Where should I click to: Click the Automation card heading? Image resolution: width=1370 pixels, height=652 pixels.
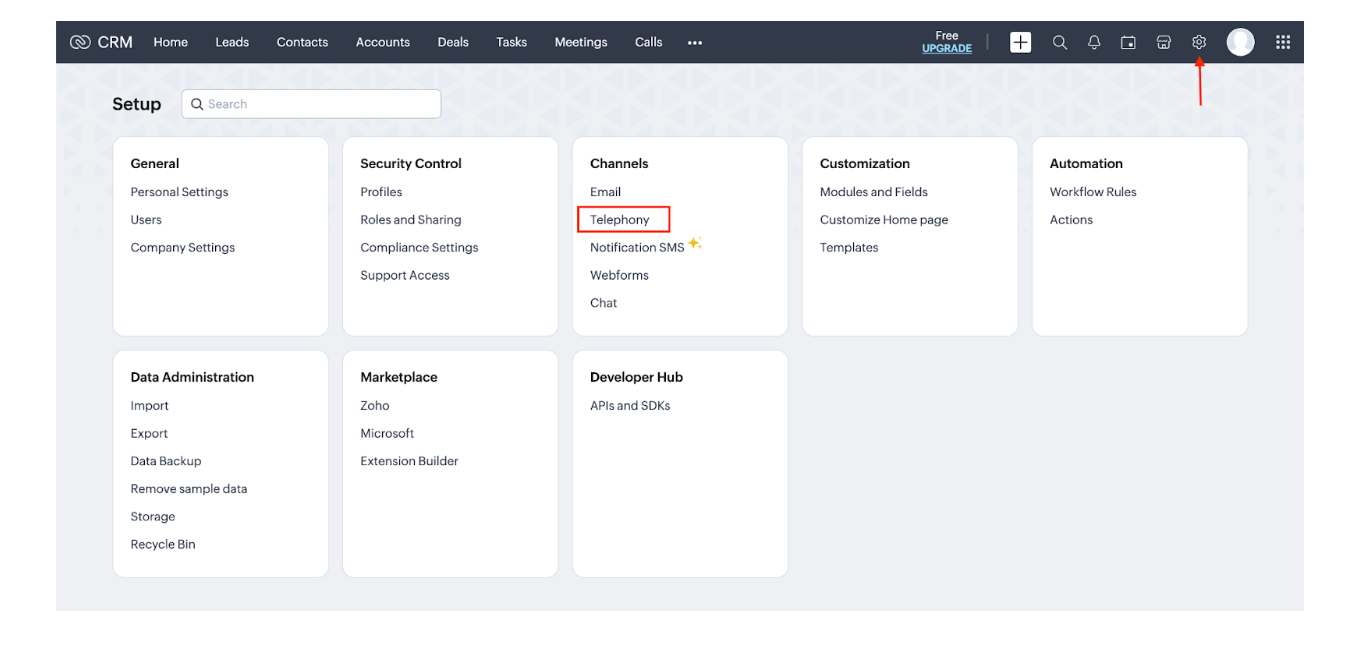click(1086, 164)
